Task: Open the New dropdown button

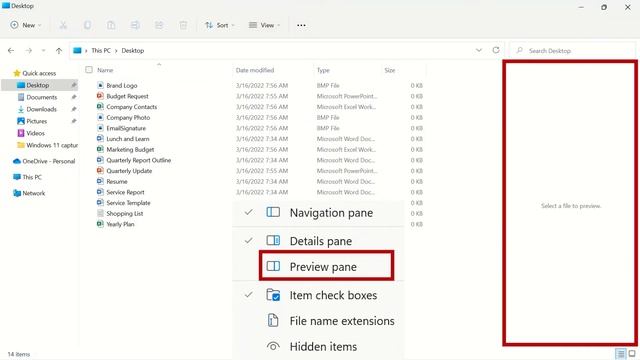Action: (26, 25)
